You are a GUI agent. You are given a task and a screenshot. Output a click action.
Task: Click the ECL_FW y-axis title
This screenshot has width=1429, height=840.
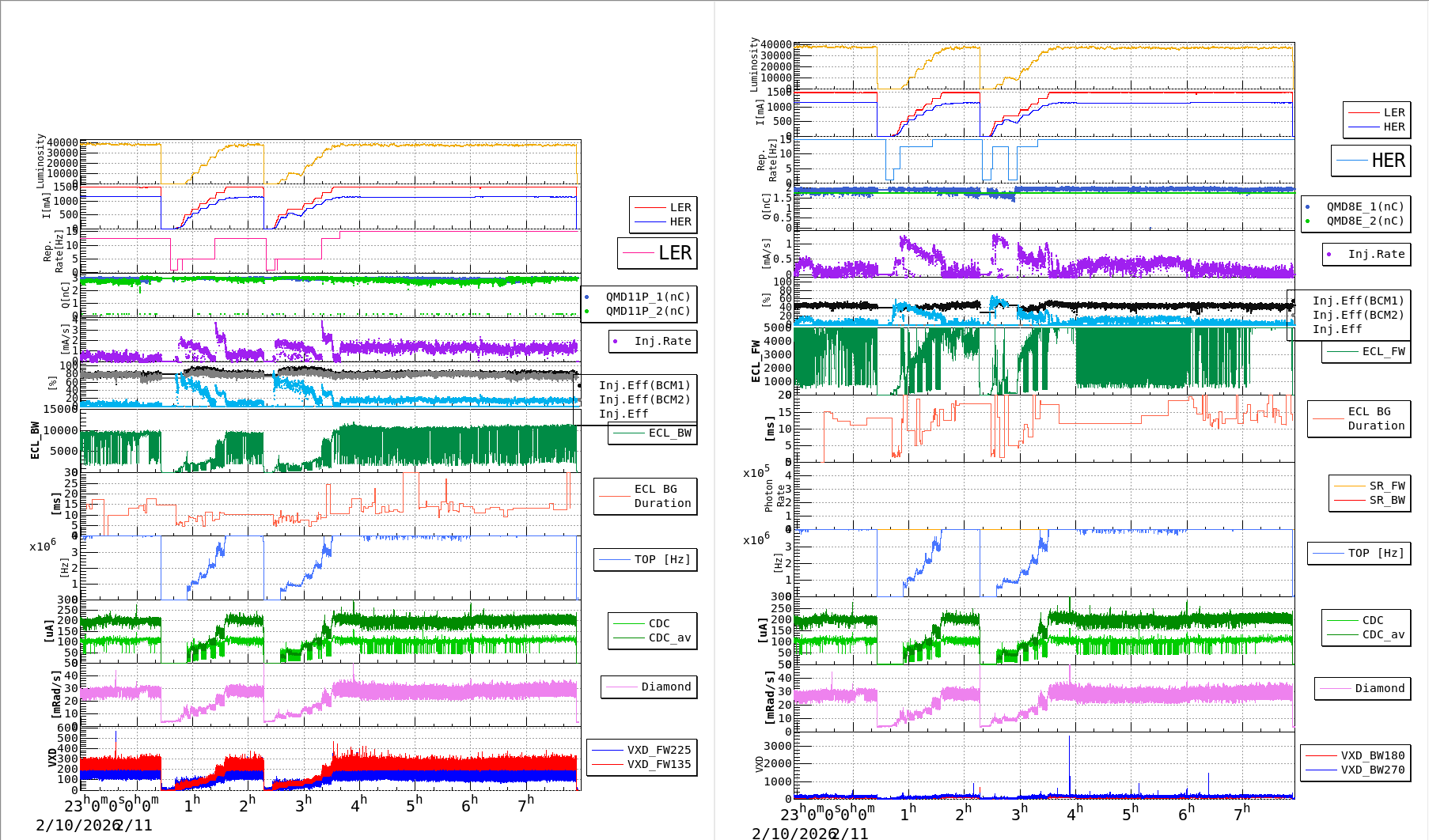pyautogui.click(x=756, y=361)
